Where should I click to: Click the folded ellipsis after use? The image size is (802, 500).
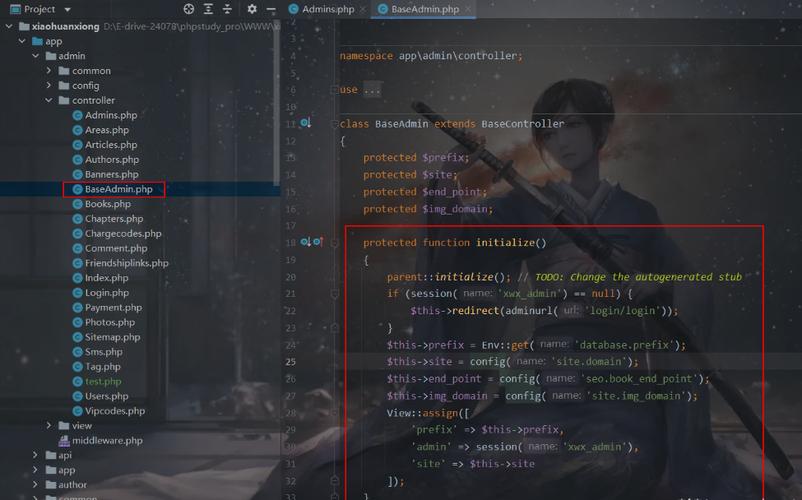click(x=372, y=90)
